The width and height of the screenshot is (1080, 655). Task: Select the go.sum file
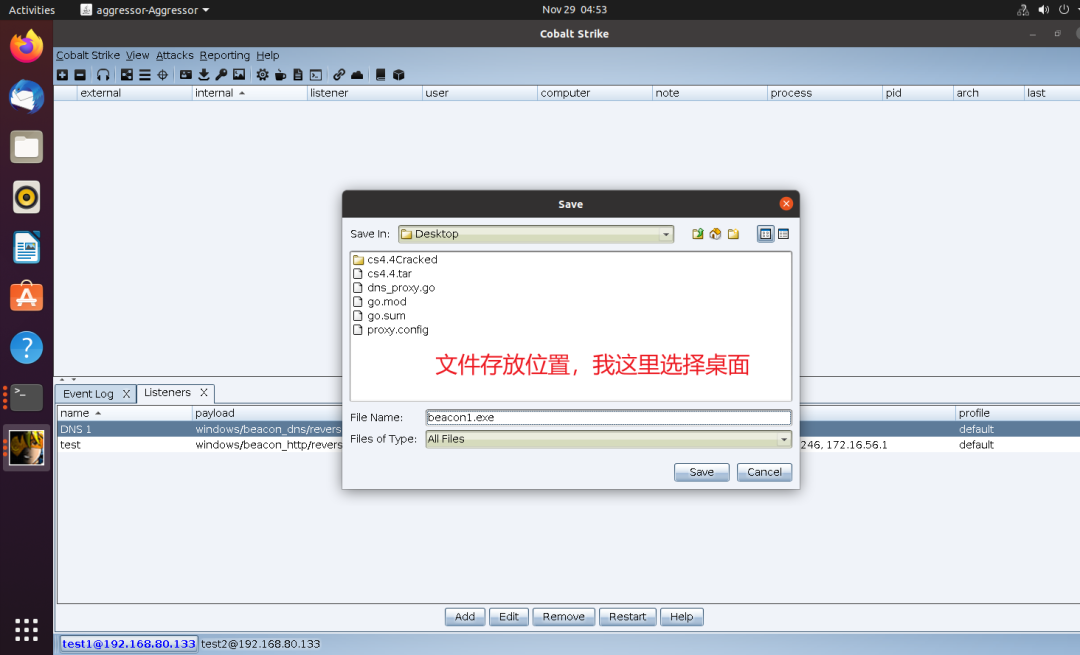[x=379, y=316]
